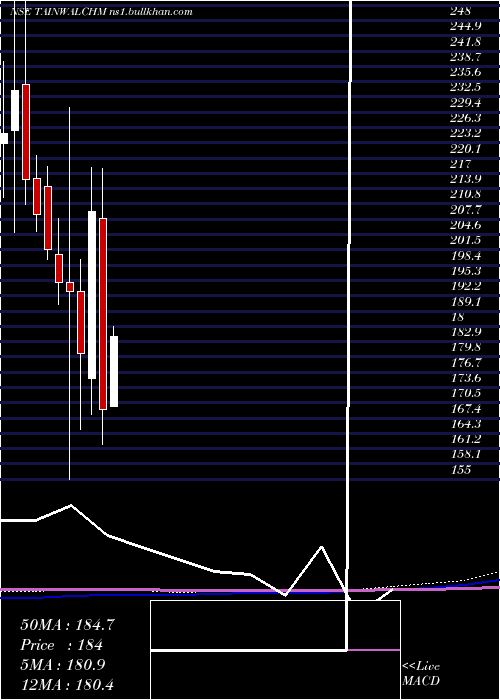Click the 173.6 price axis label
This screenshot has height=700, width=500.
click(465, 378)
